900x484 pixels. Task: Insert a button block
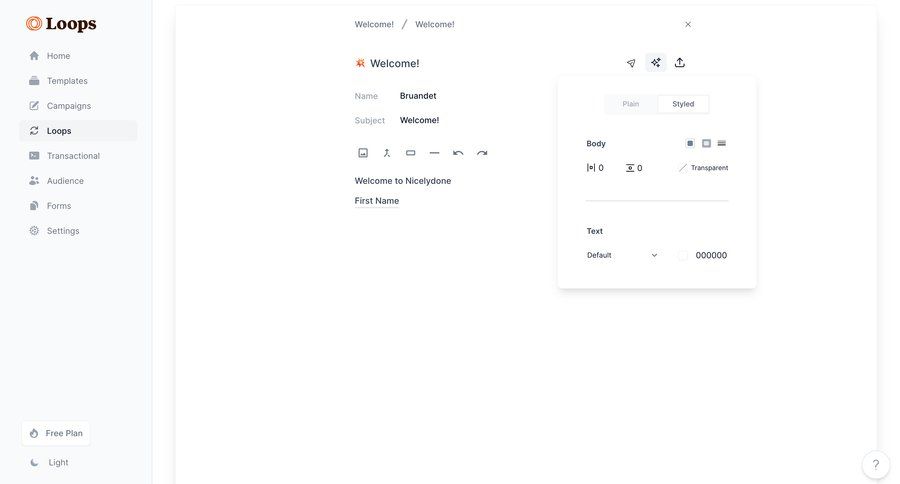point(410,153)
